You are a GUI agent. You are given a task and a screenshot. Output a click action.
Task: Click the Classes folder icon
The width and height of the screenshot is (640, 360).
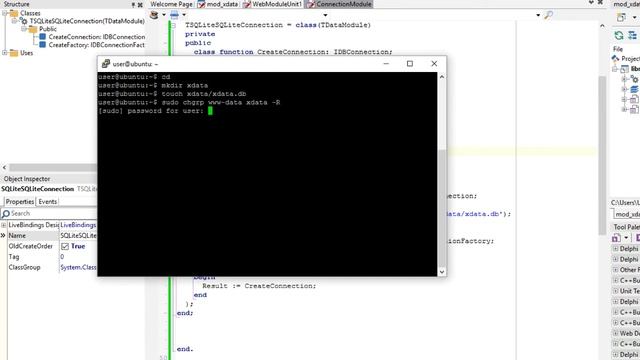14,13
